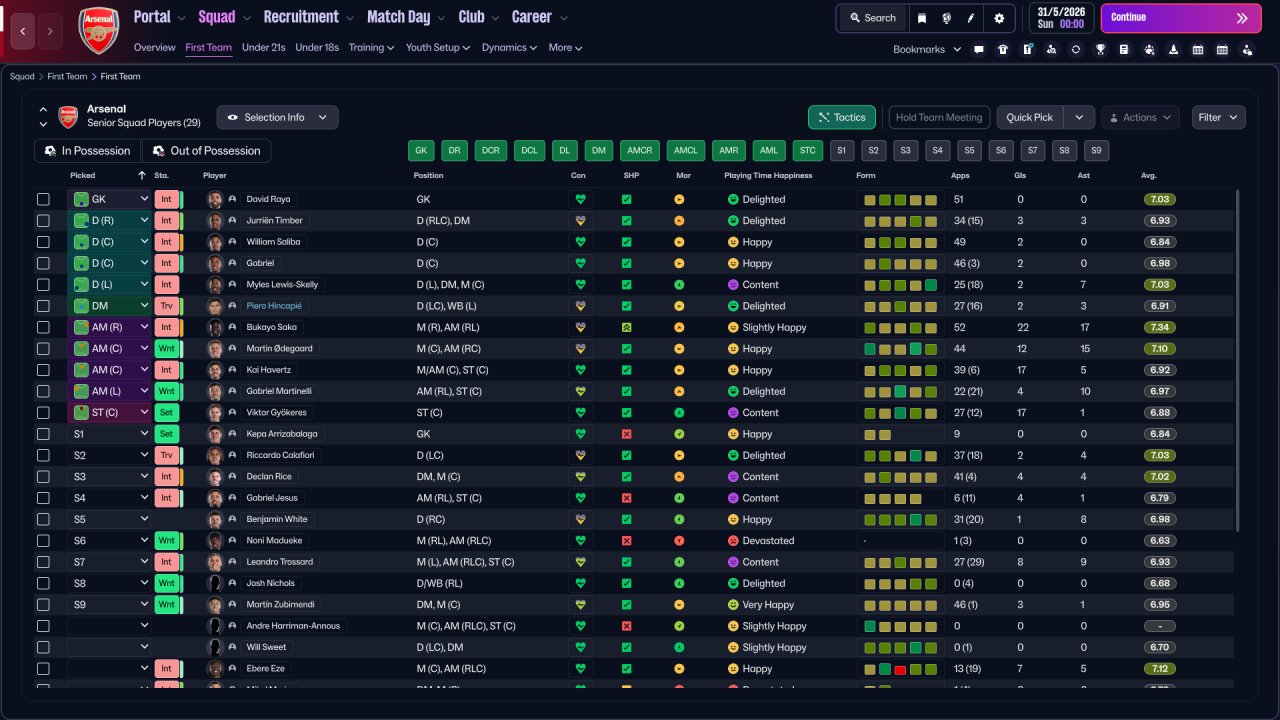1280x720 pixels.
Task: Click the globe icon in top bar
Action: point(946,18)
